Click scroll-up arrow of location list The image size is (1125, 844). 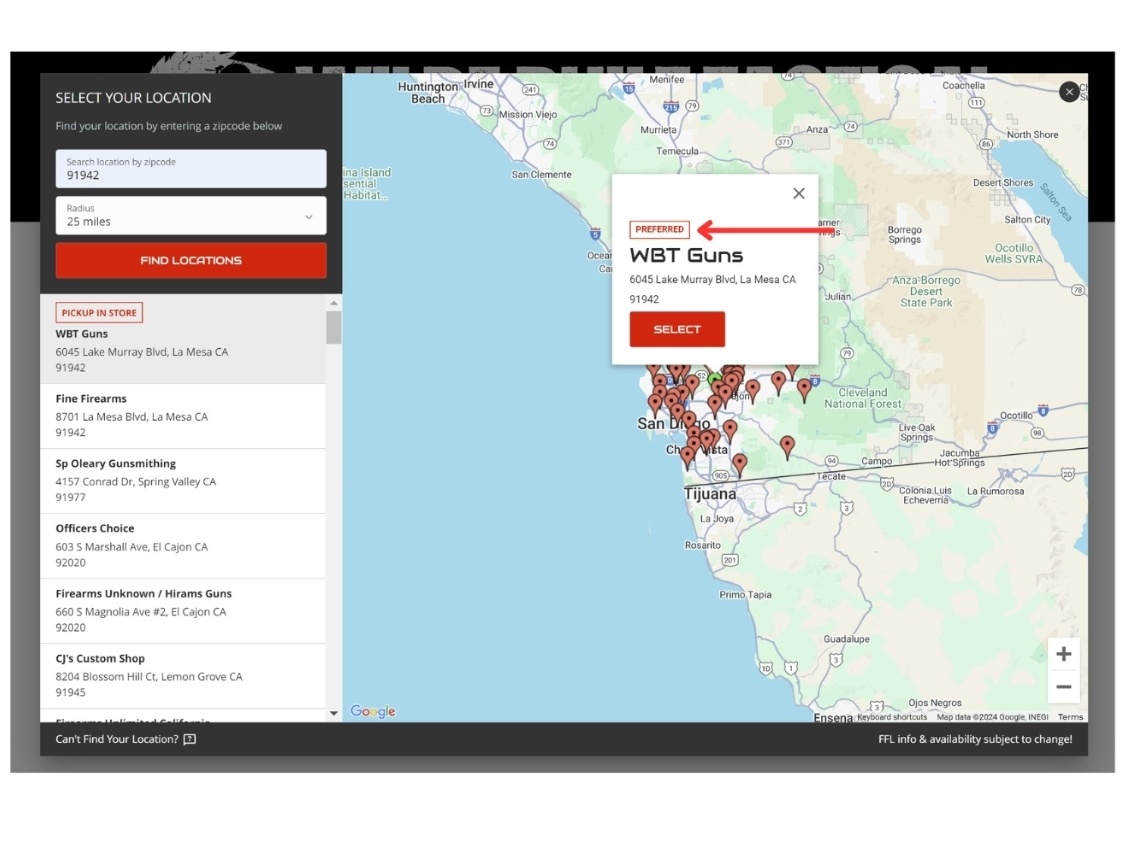(334, 303)
